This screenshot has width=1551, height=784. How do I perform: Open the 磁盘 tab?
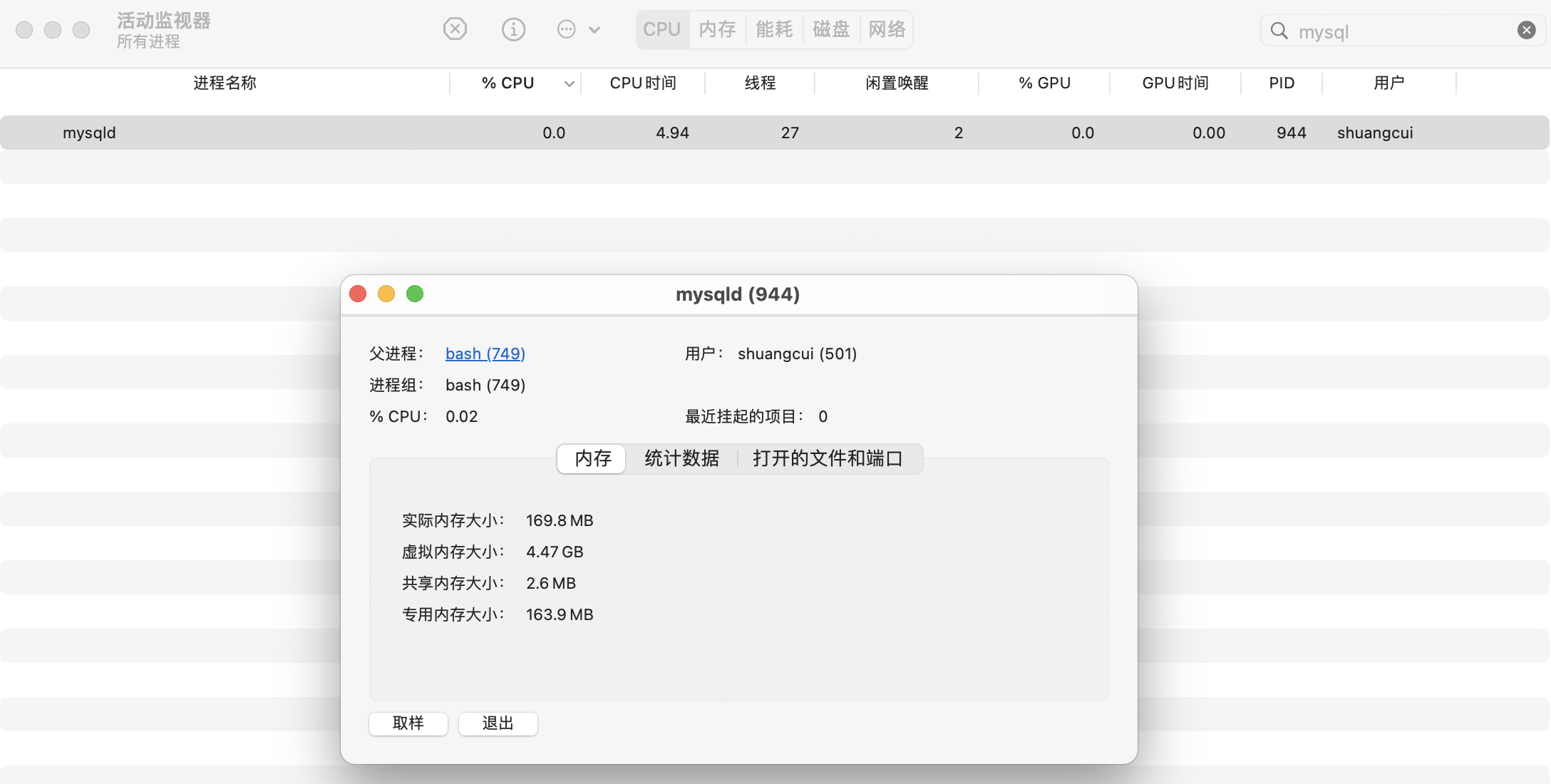pos(831,29)
